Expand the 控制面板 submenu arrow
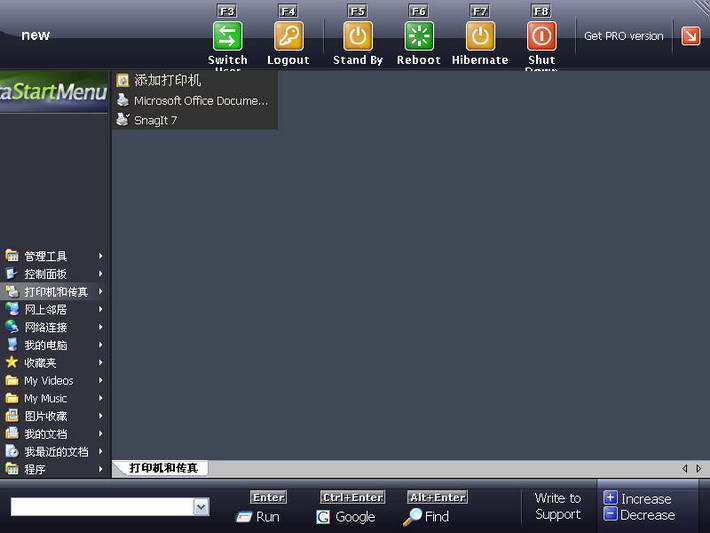 tap(101, 274)
